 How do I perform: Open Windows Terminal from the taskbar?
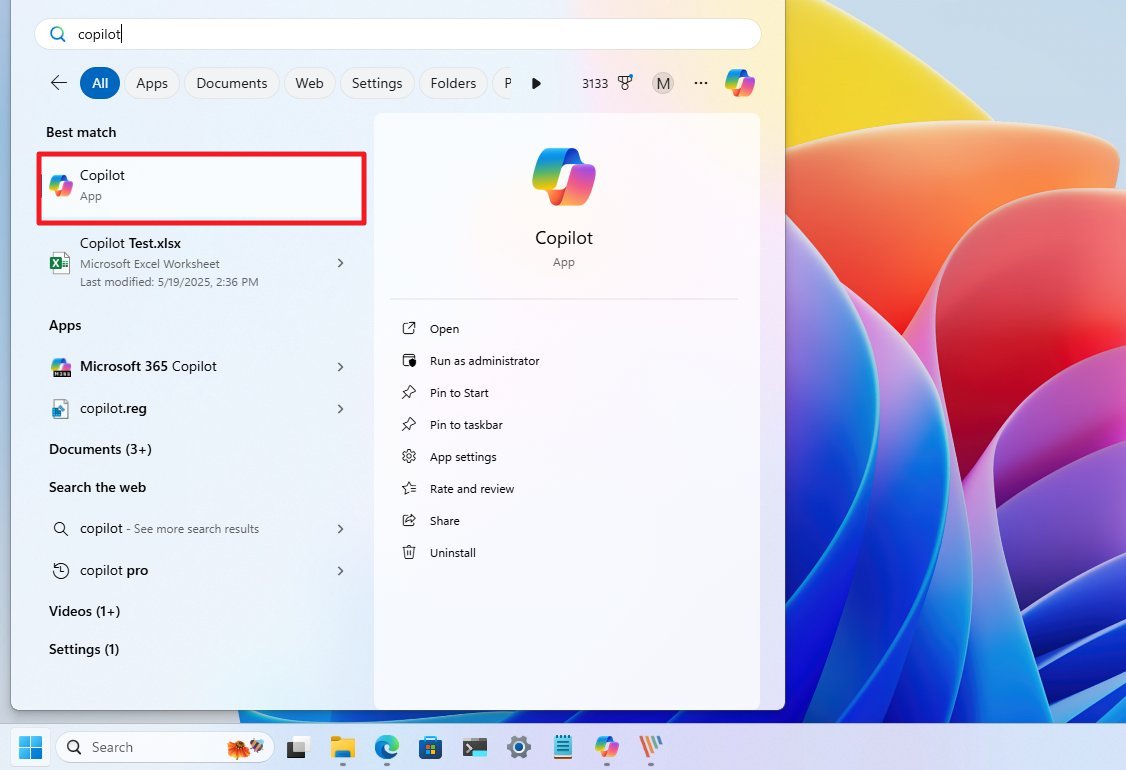click(474, 747)
